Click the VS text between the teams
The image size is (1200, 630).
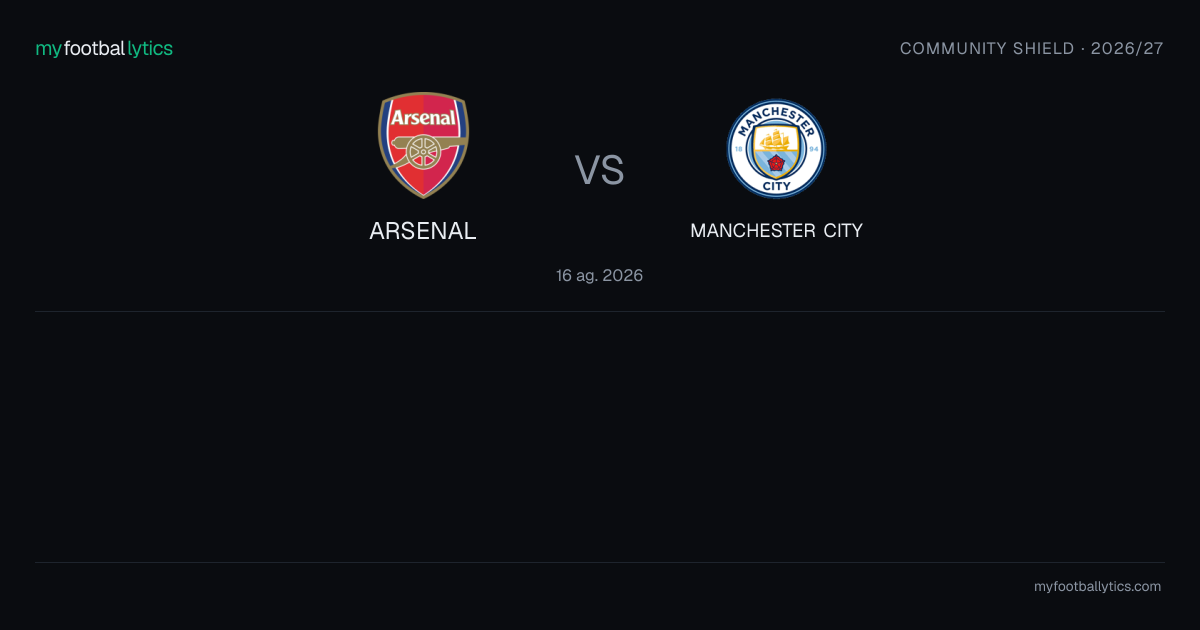click(599, 170)
